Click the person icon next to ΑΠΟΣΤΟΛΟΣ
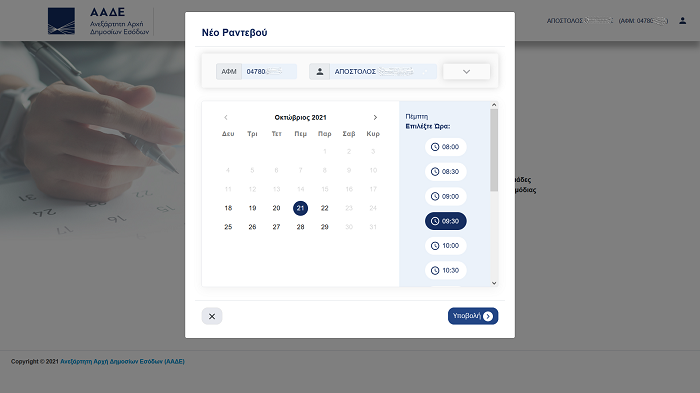 [x=320, y=71]
